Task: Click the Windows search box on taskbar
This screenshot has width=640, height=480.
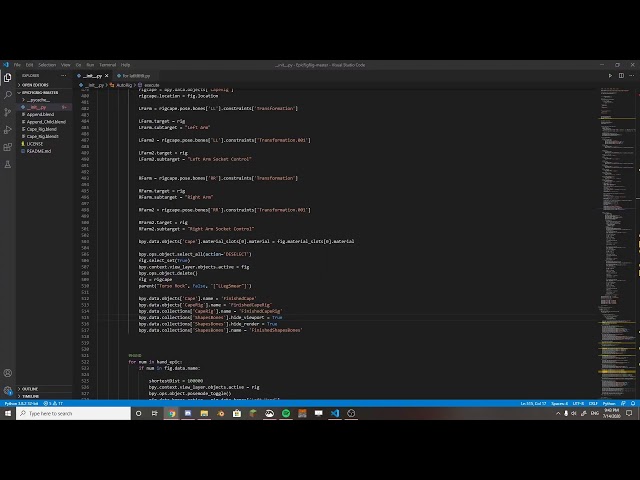Action: click(x=73, y=413)
